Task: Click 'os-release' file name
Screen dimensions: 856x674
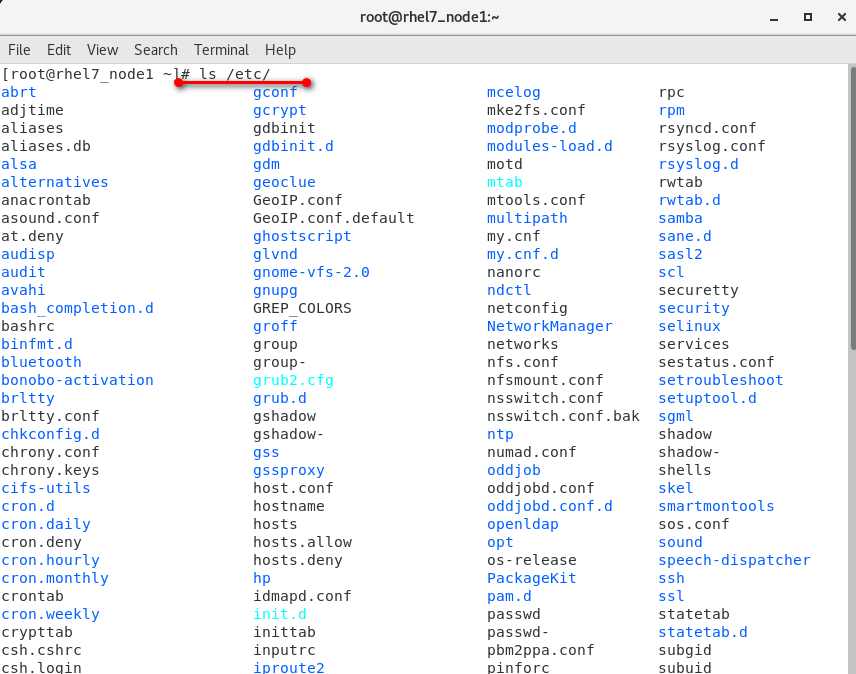Action: point(532,560)
